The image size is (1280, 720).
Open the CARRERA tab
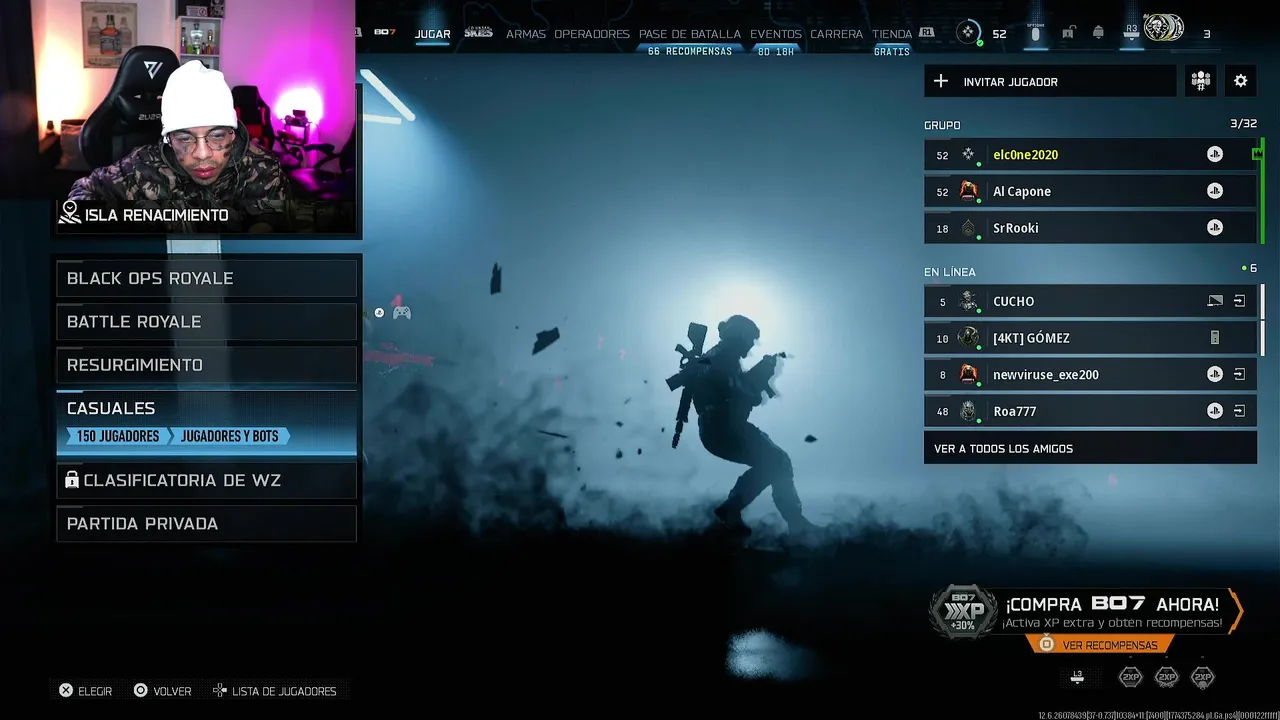pos(836,34)
